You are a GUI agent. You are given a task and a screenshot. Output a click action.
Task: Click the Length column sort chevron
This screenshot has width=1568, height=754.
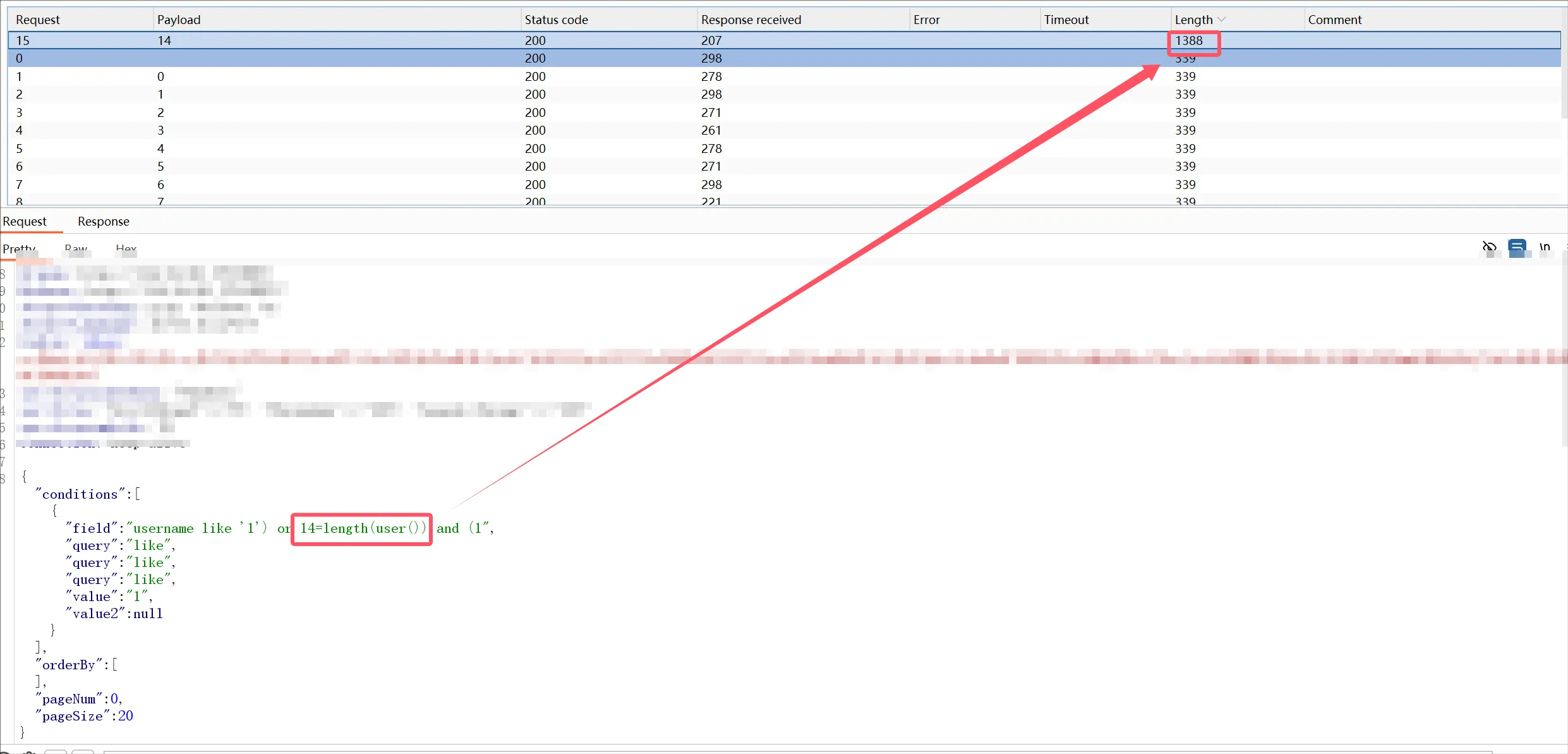coord(1221,20)
